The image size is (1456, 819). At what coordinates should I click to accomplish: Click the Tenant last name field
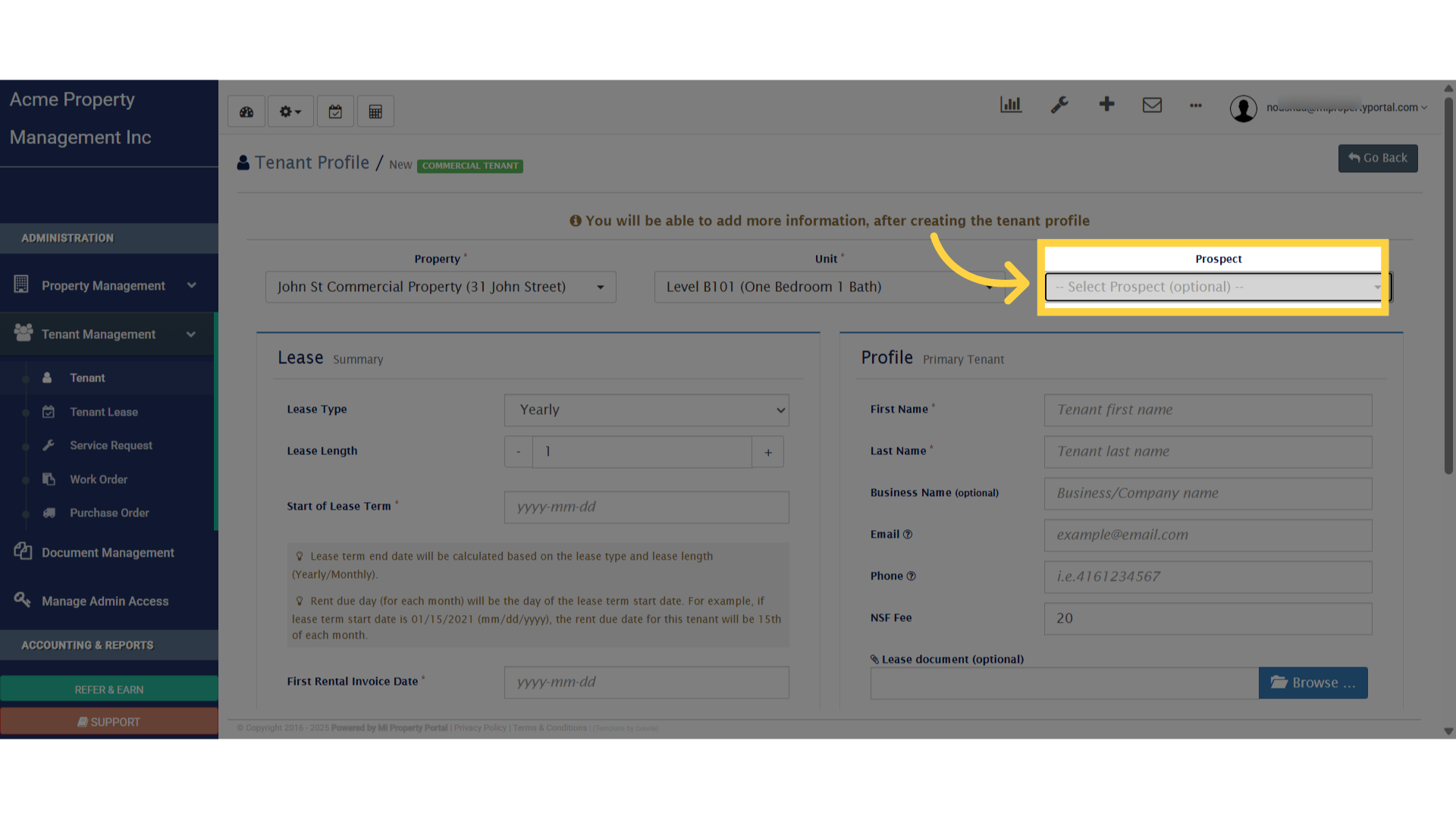tap(1208, 452)
